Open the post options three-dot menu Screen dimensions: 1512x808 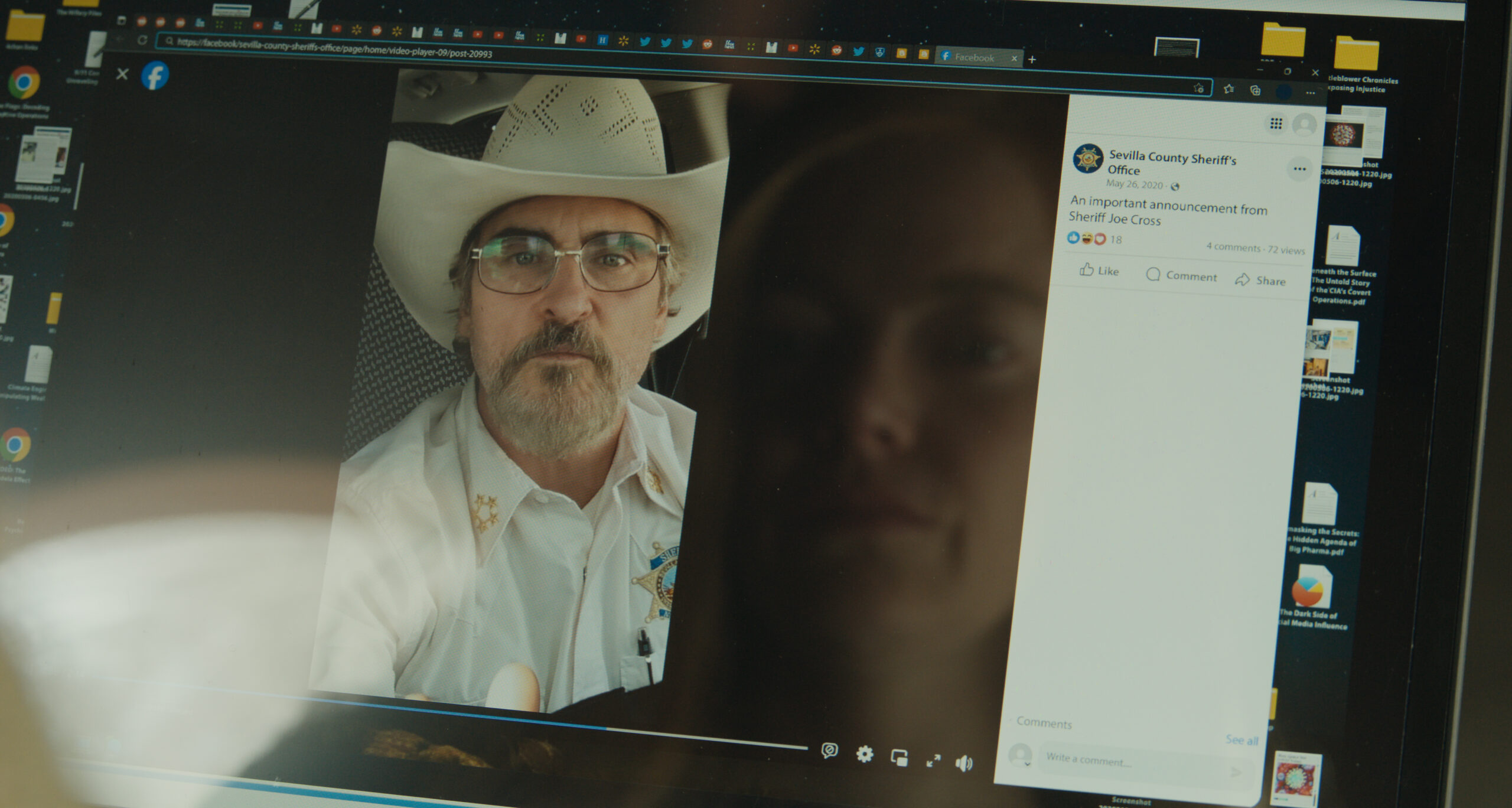click(x=1299, y=169)
